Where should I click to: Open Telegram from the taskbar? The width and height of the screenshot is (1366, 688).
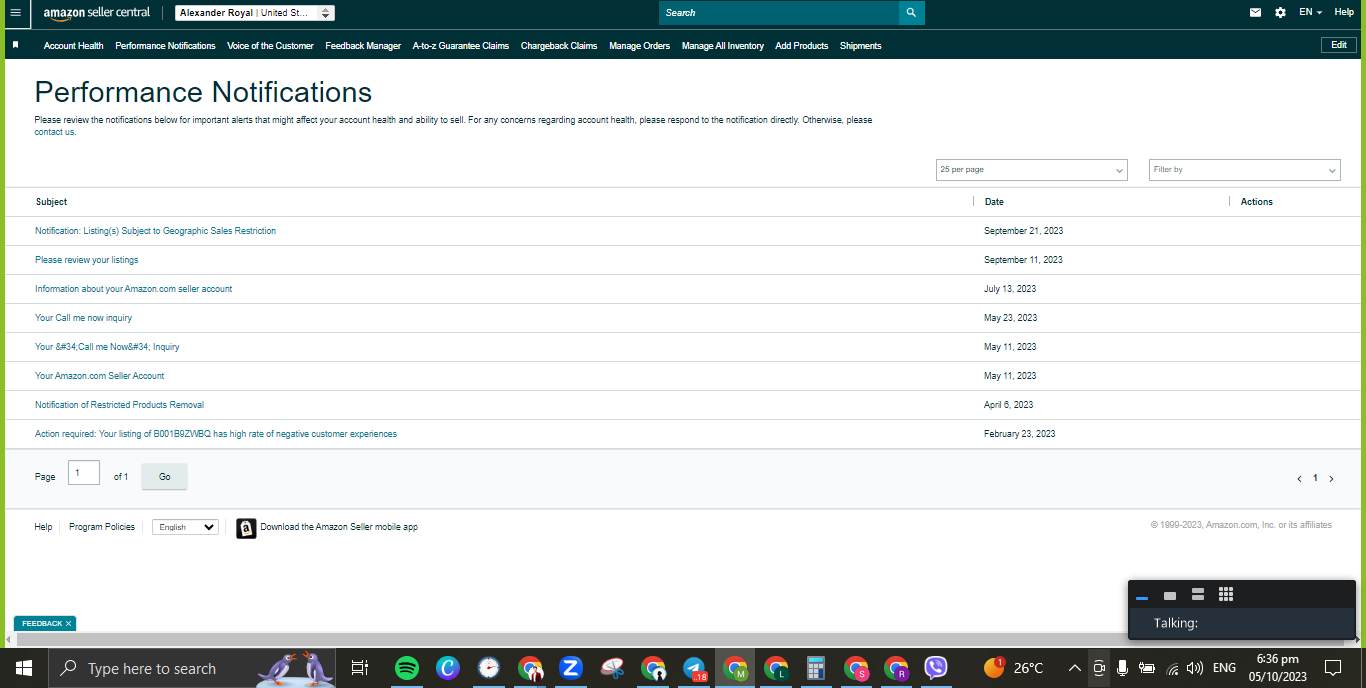(x=694, y=668)
